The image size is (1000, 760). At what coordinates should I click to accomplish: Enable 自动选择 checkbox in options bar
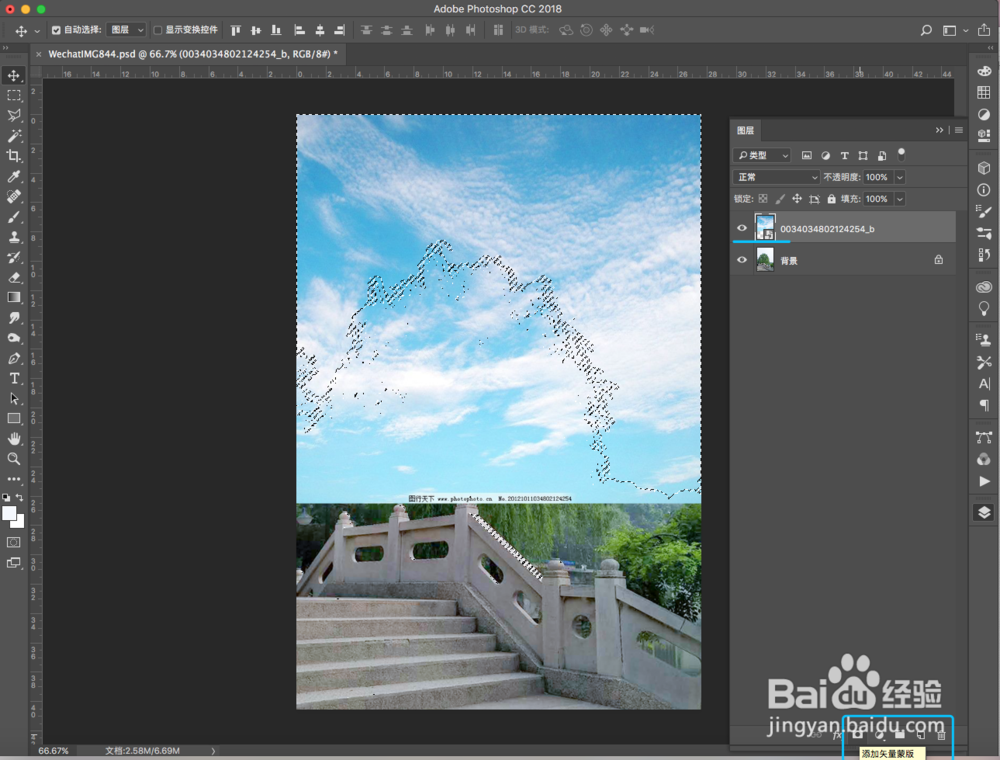point(56,29)
